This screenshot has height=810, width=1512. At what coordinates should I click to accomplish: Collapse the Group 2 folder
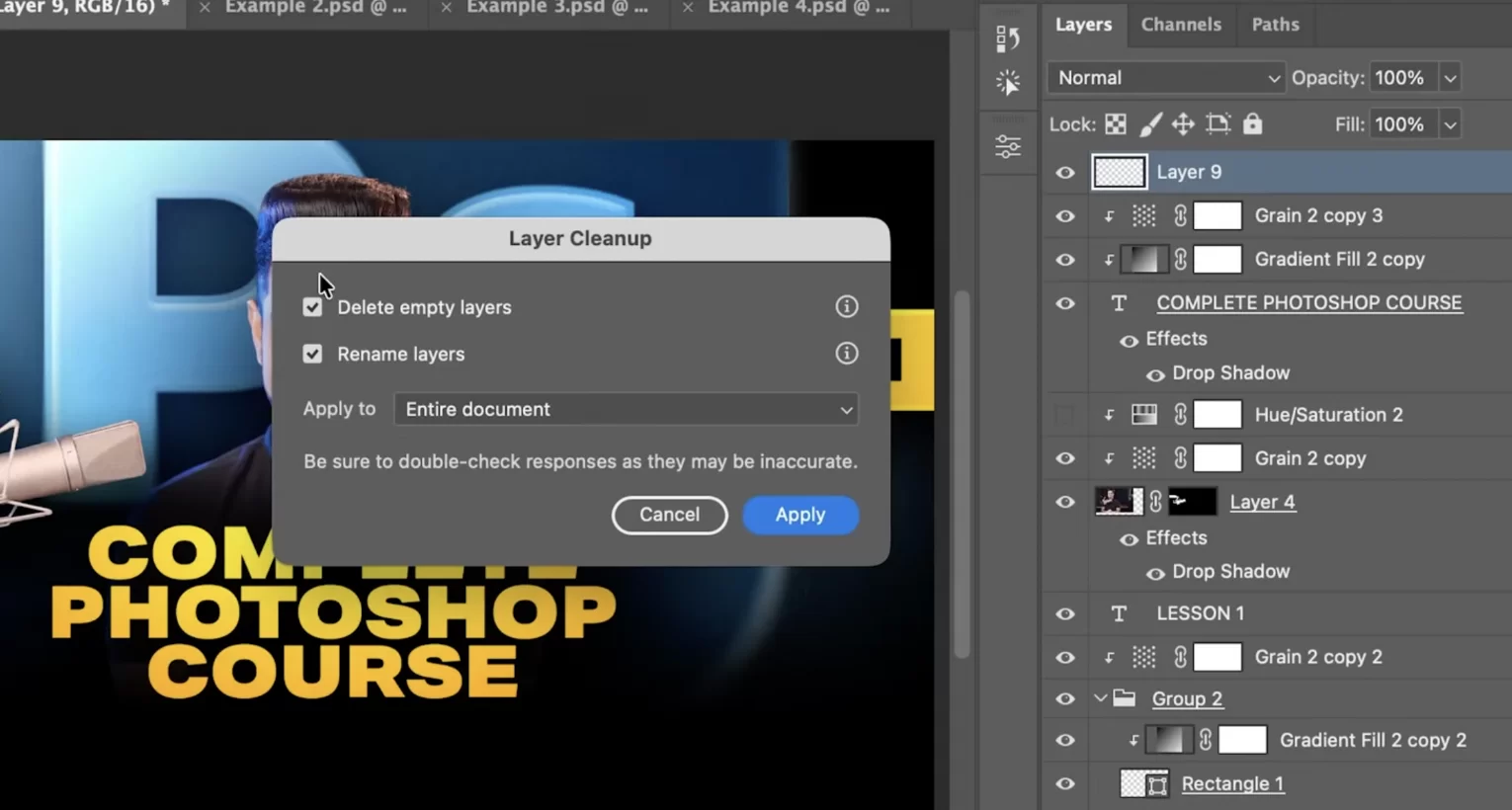(1100, 698)
